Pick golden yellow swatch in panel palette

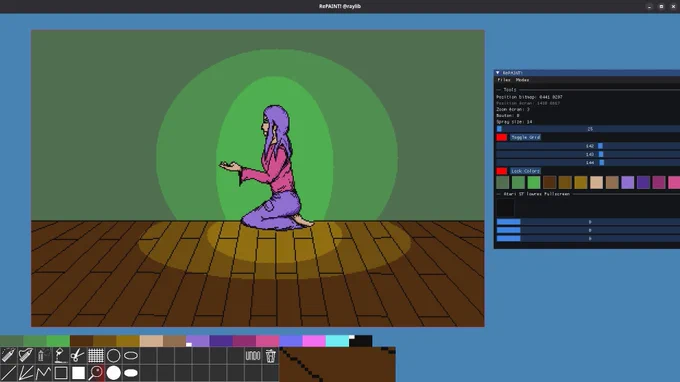tap(581, 183)
